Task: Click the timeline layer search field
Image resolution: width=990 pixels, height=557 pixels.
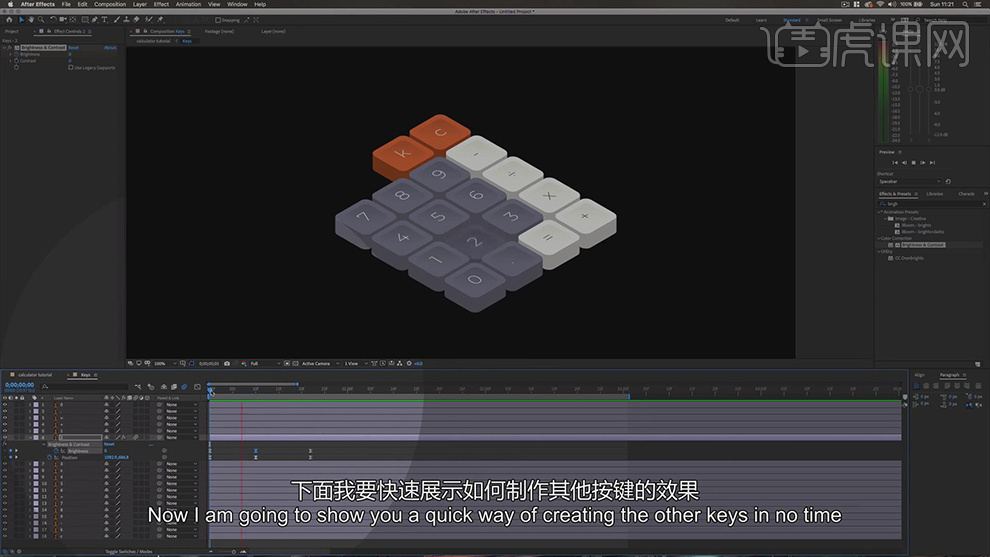Action: click(x=86, y=386)
